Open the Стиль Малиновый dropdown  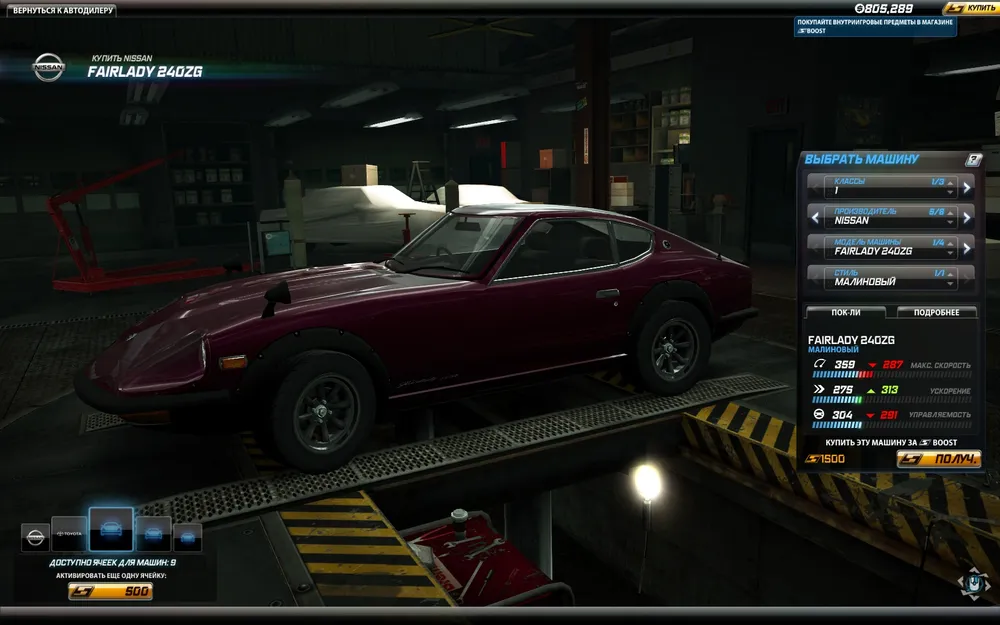890,277
